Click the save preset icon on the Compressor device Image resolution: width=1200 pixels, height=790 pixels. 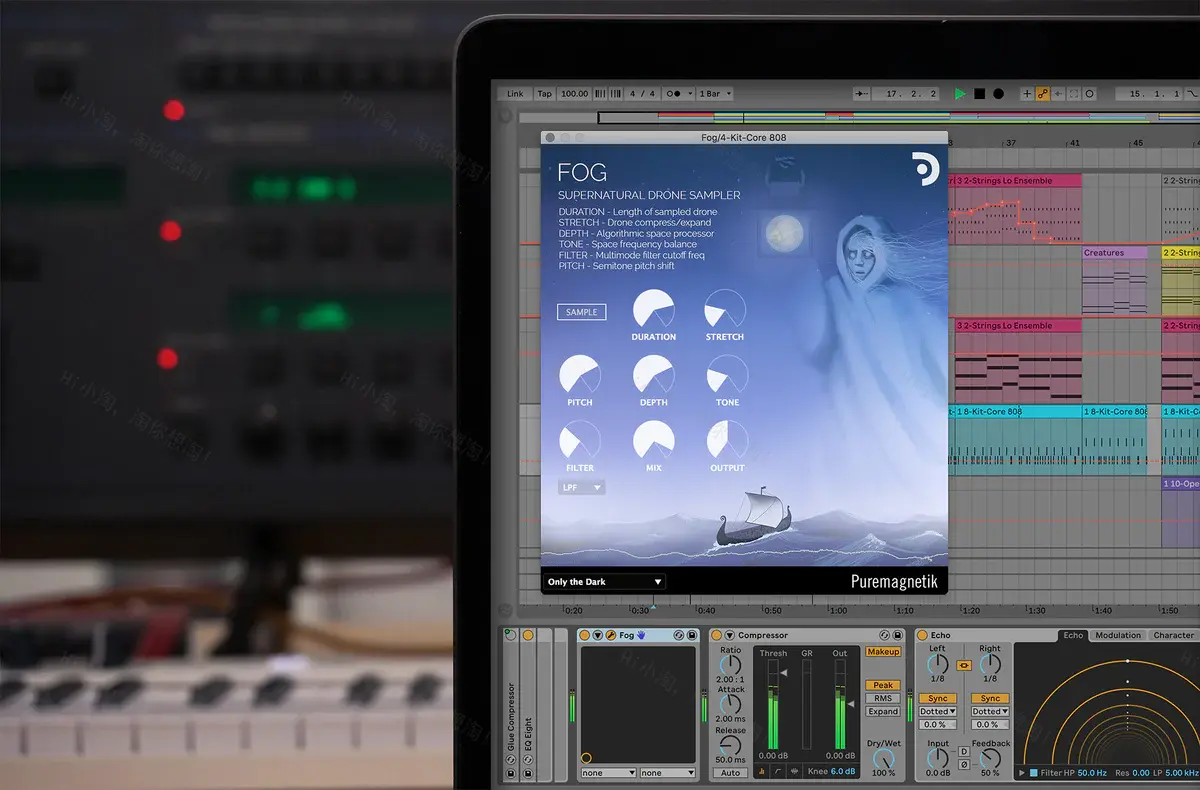point(896,635)
